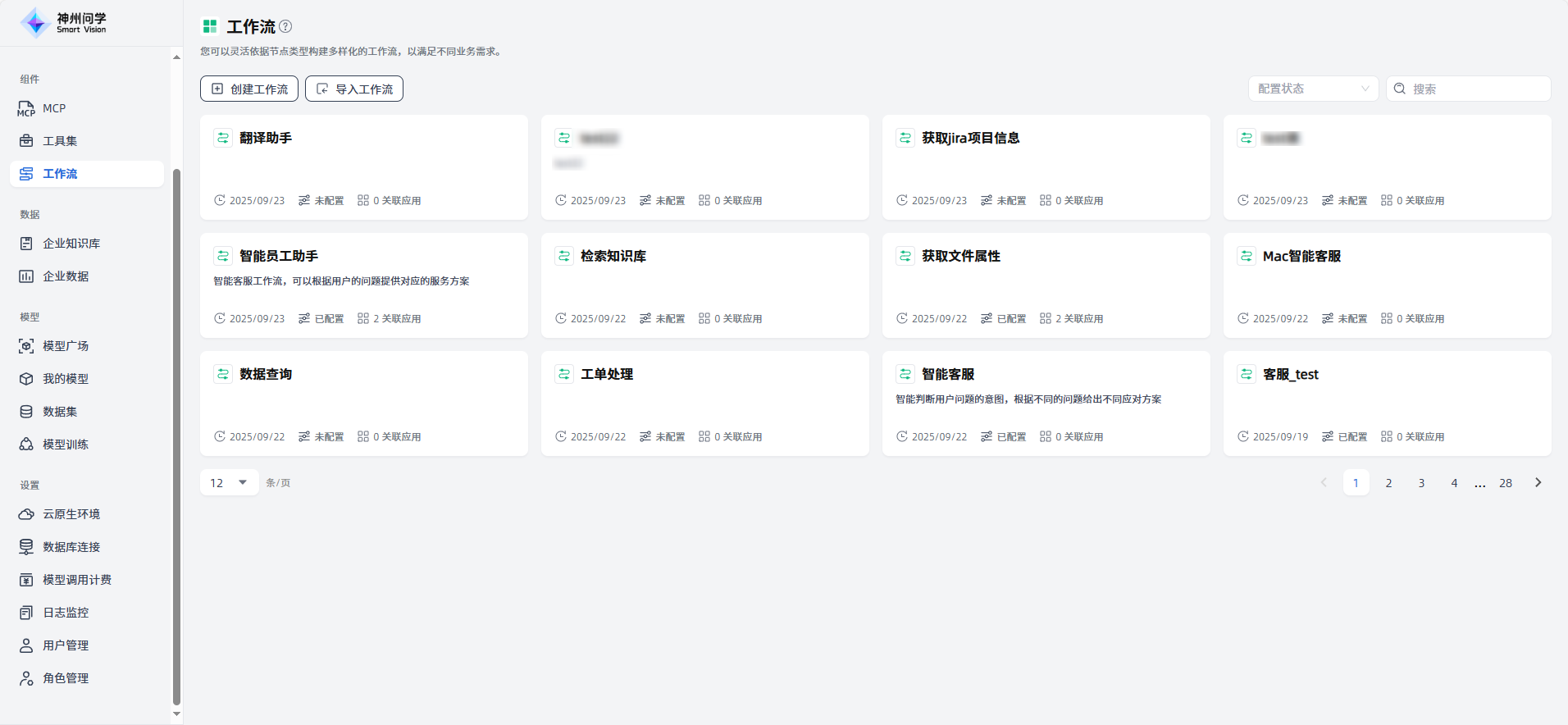This screenshot has height=725, width=1568.
Task: Click the 模型广场 sidebar icon
Action: (26, 346)
